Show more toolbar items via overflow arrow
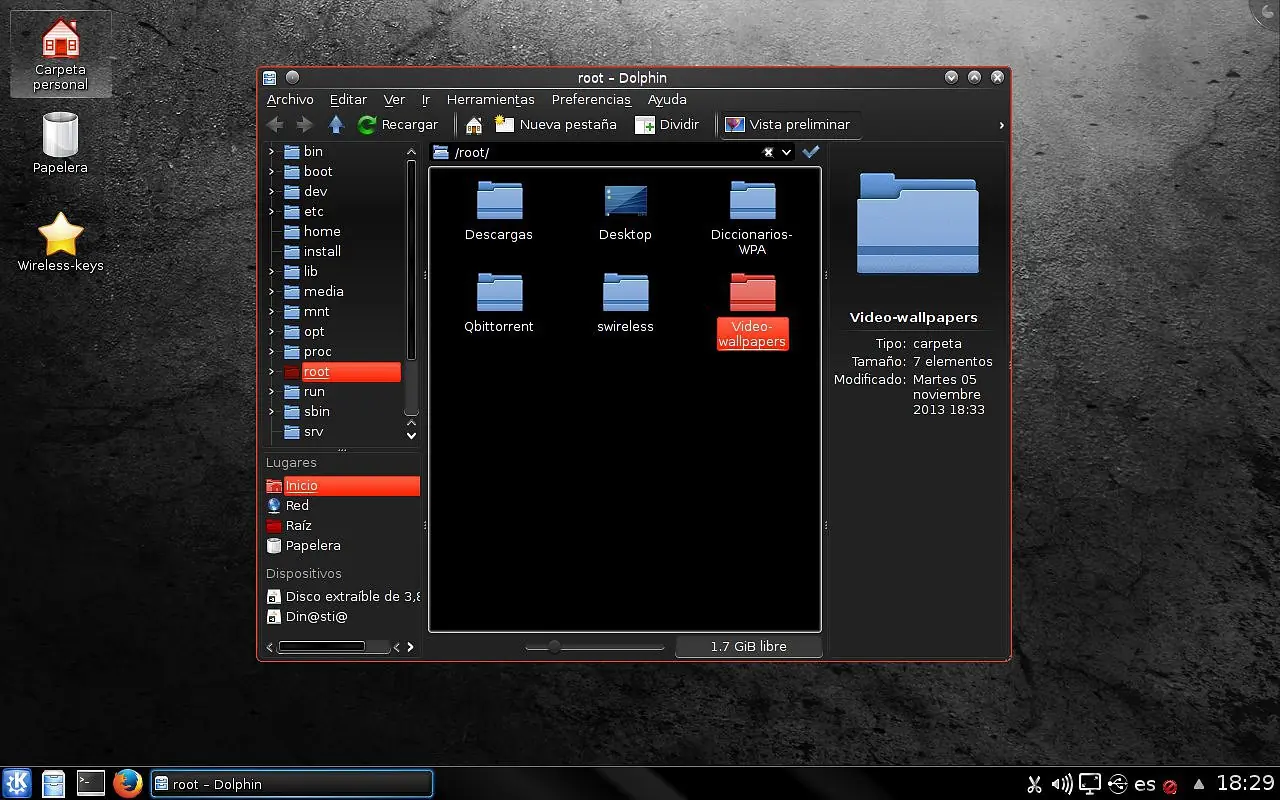 1001,125
